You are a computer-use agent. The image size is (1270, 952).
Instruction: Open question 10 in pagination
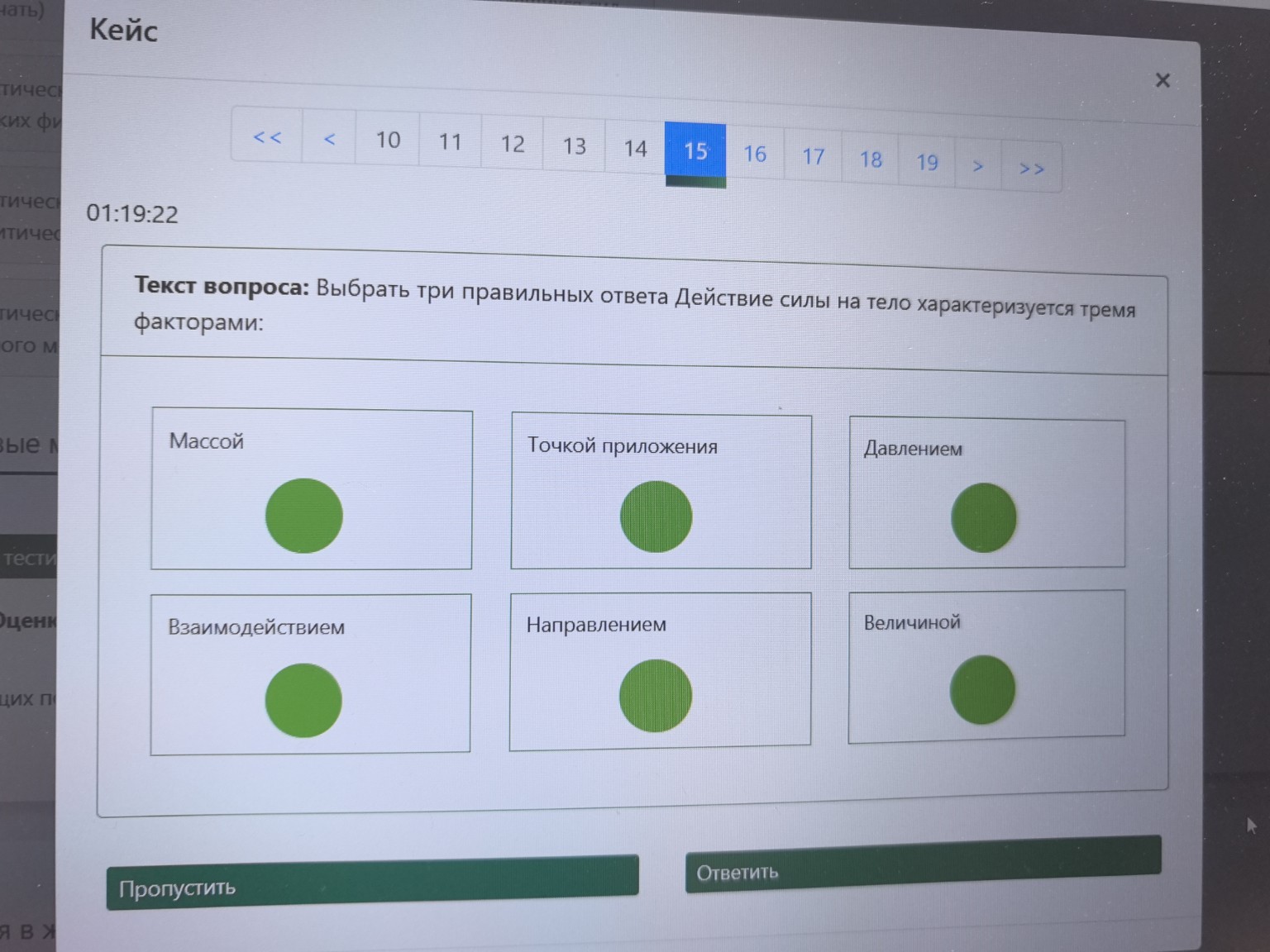[x=388, y=140]
